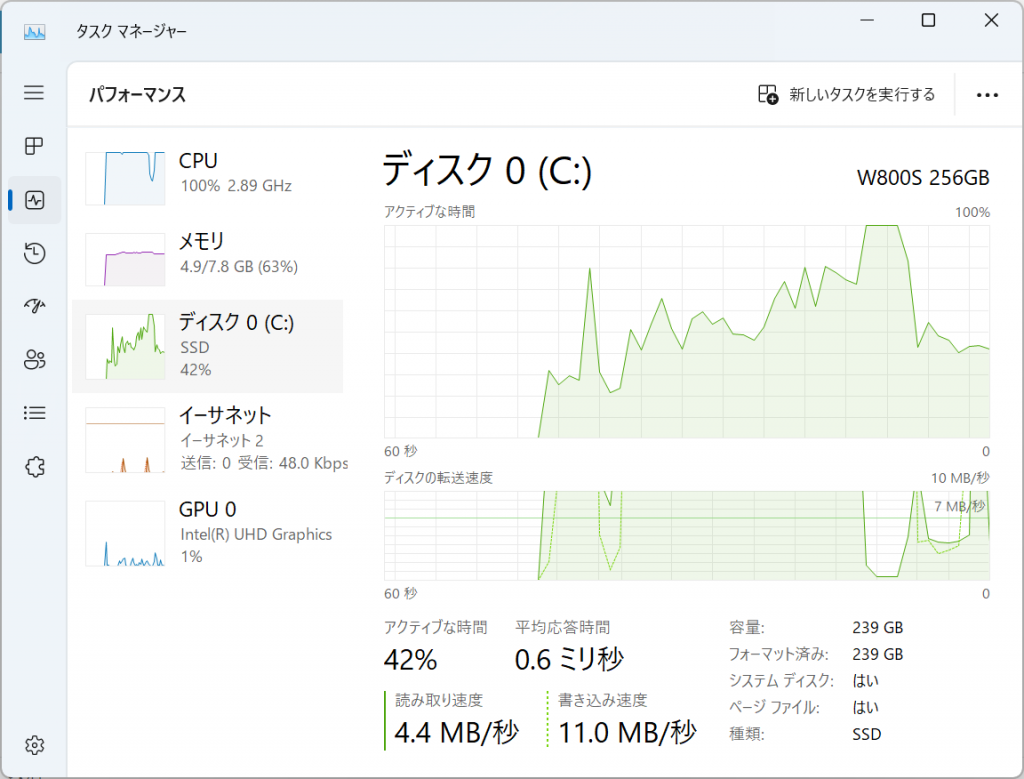Image resolution: width=1024 pixels, height=779 pixels.
Task: Open the Startup apps page icon
Action: (x=35, y=306)
